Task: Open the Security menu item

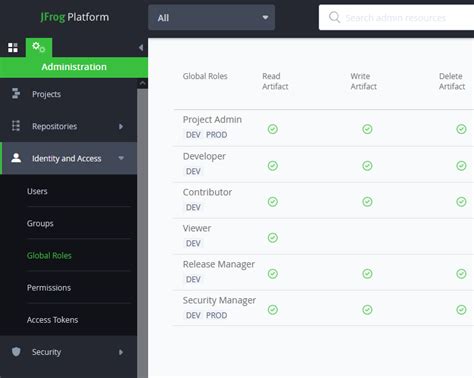Action: tap(68, 352)
